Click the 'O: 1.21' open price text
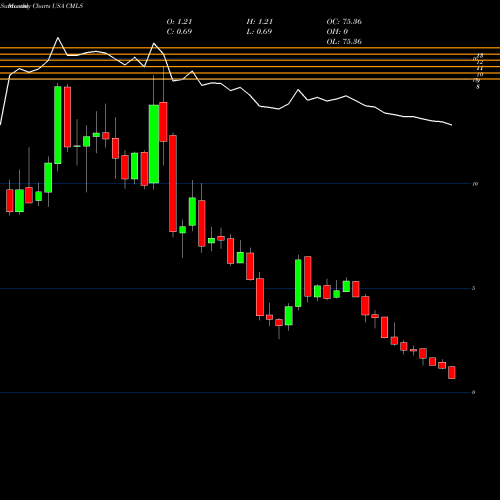The width and height of the screenshot is (500, 500). 179,22
